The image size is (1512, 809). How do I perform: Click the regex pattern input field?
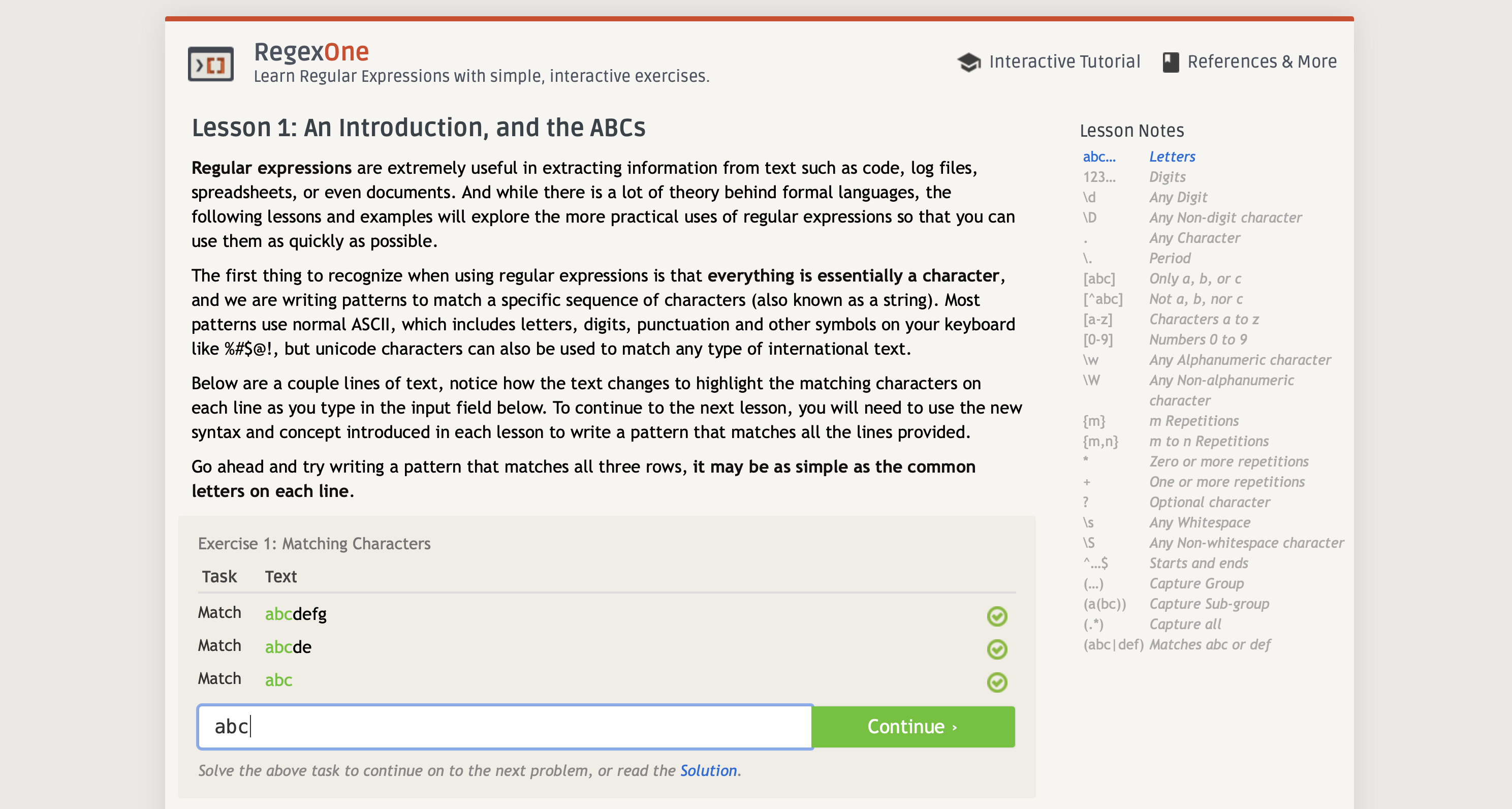(505, 726)
